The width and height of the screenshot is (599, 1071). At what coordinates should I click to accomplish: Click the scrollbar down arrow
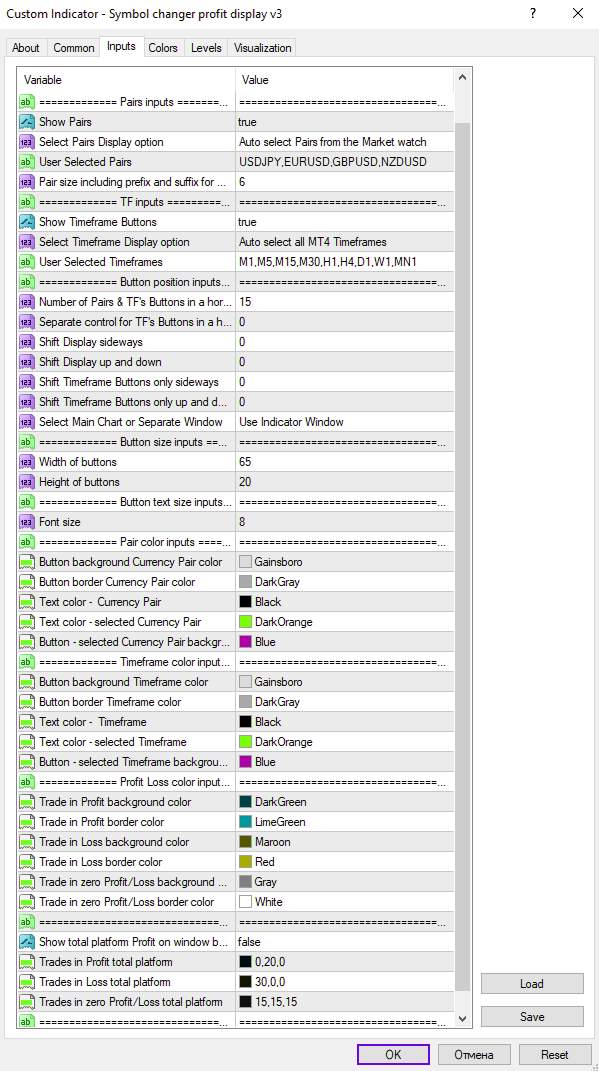462,1019
